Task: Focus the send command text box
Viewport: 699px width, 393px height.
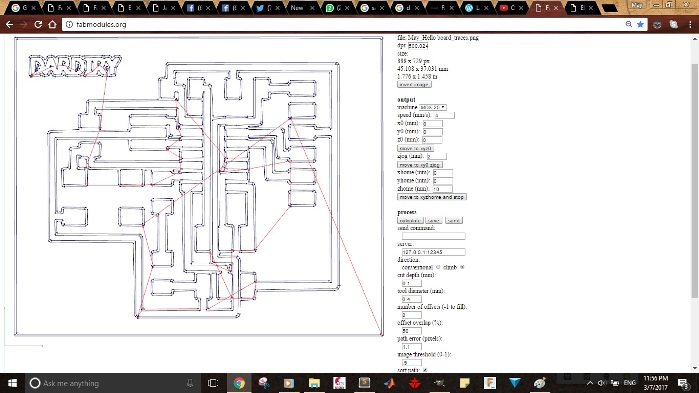Action: pyautogui.click(x=433, y=236)
